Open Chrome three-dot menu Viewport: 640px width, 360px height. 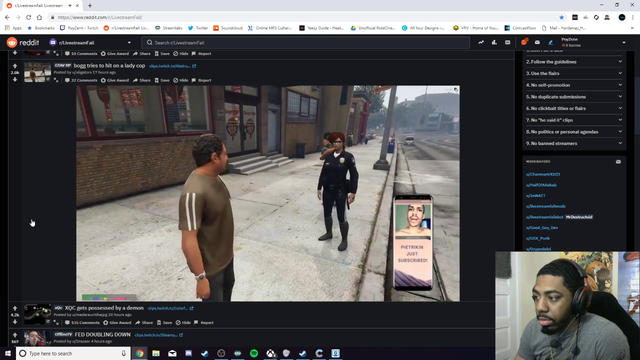pos(633,17)
